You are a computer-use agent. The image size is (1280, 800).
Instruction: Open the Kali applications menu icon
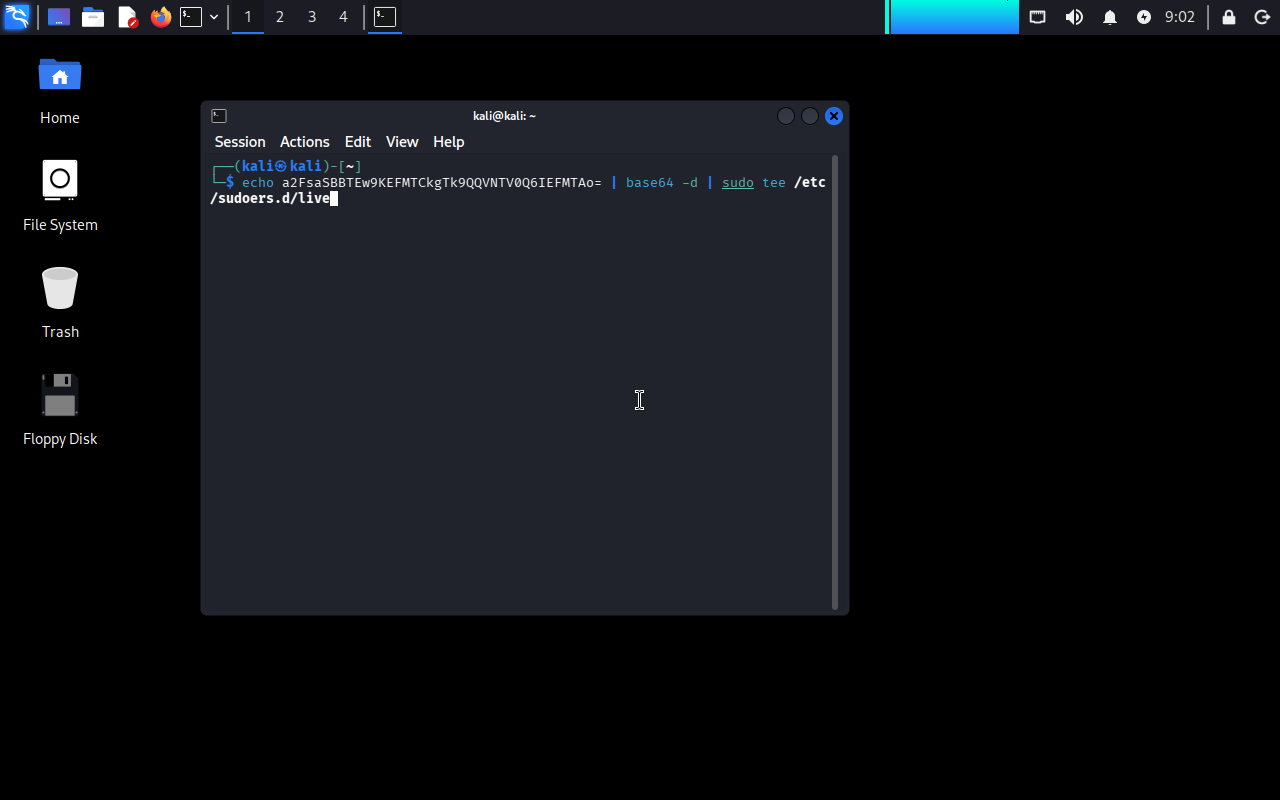[x=17, y=17]
